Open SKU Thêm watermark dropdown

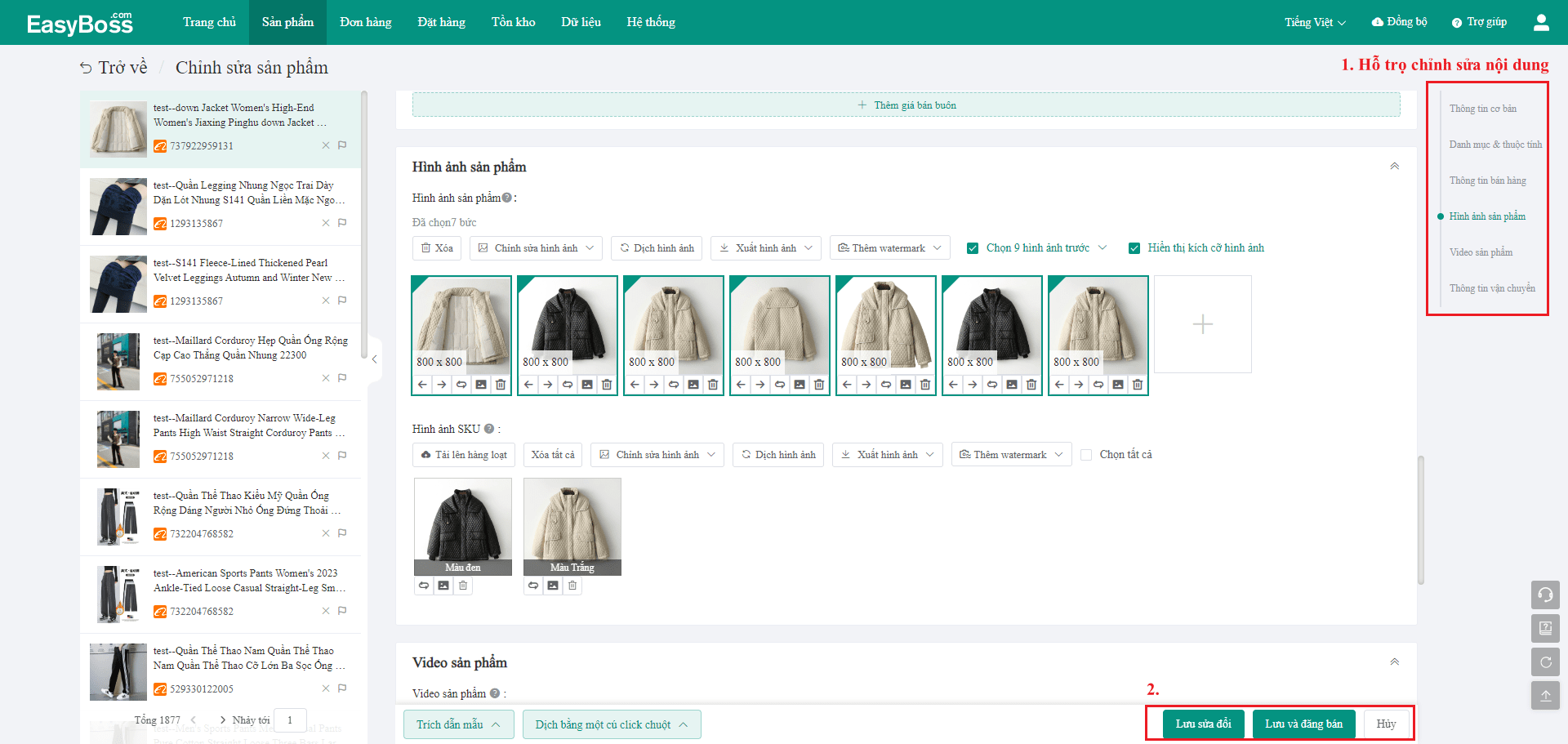[x=1012, y=455]
